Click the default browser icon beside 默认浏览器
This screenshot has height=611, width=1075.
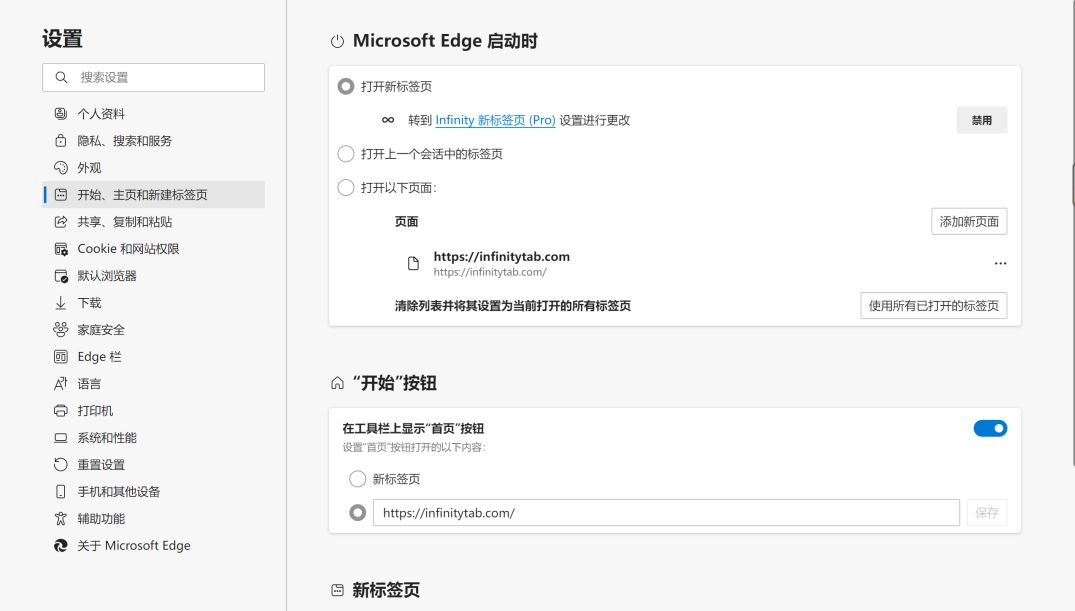click(61, 276)
